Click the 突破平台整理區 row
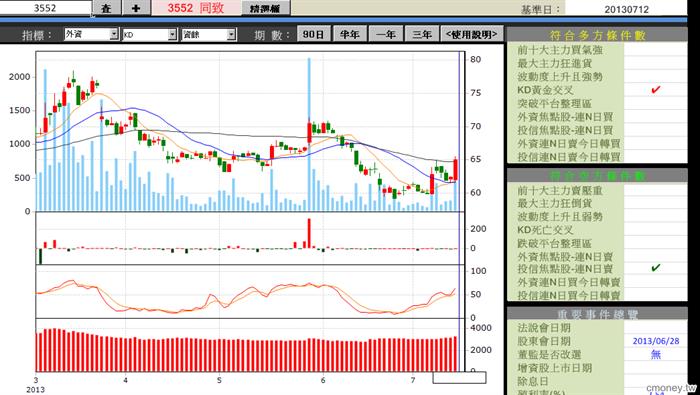The height and width of the screenshot is (395, 700). [x=597, y=104]
